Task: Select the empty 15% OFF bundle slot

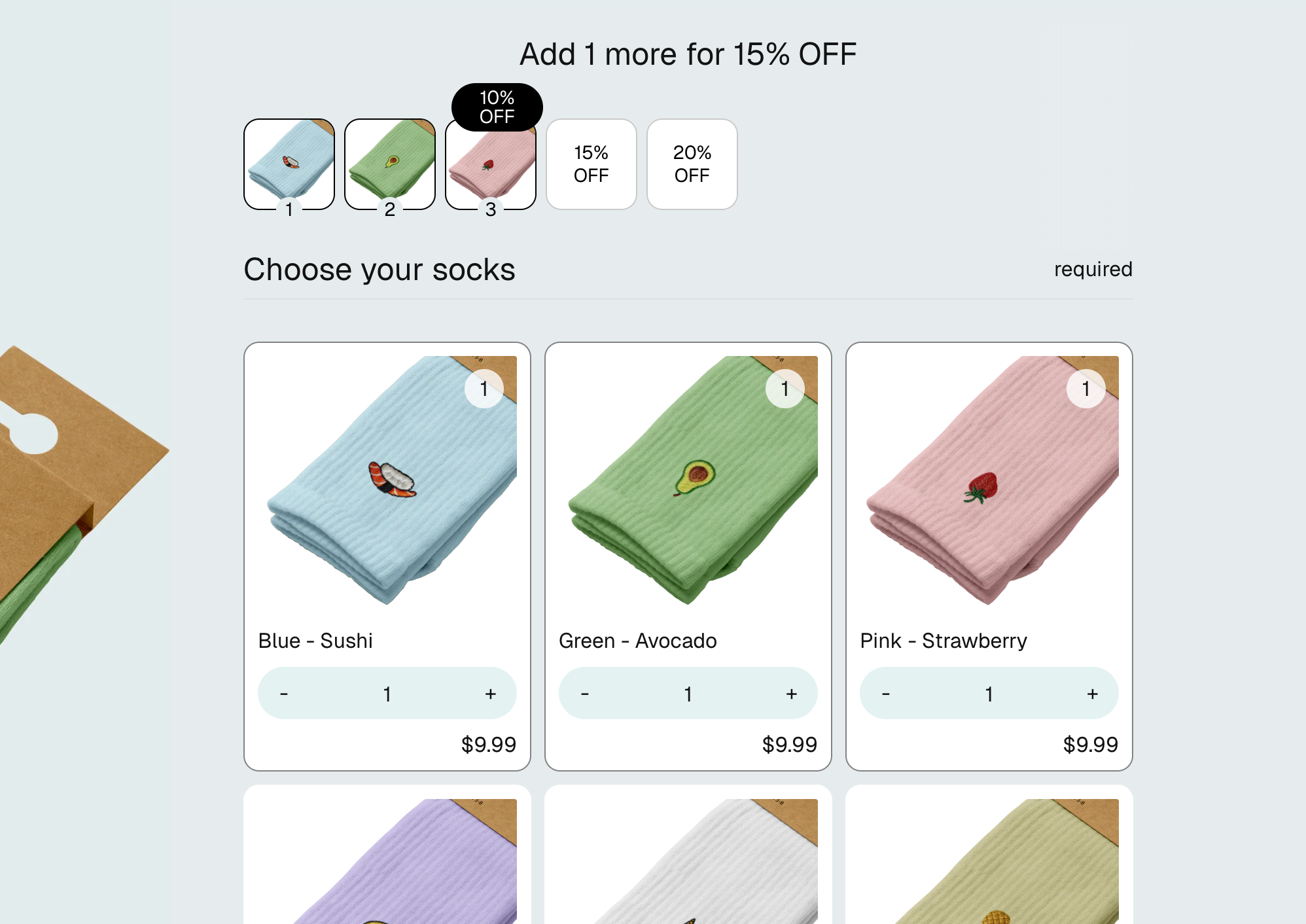Action: pos(591,164)
